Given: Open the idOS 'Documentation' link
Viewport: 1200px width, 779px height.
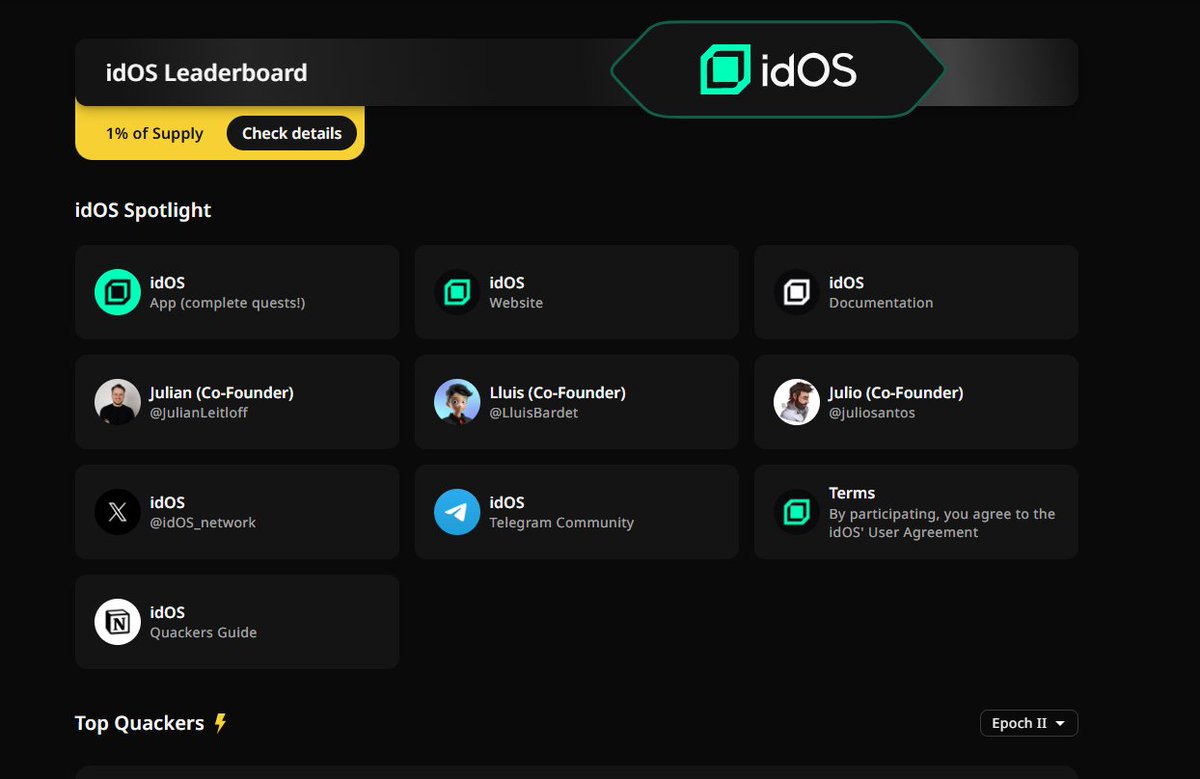Looking at the screenshot, I should (x=881, y=303).
